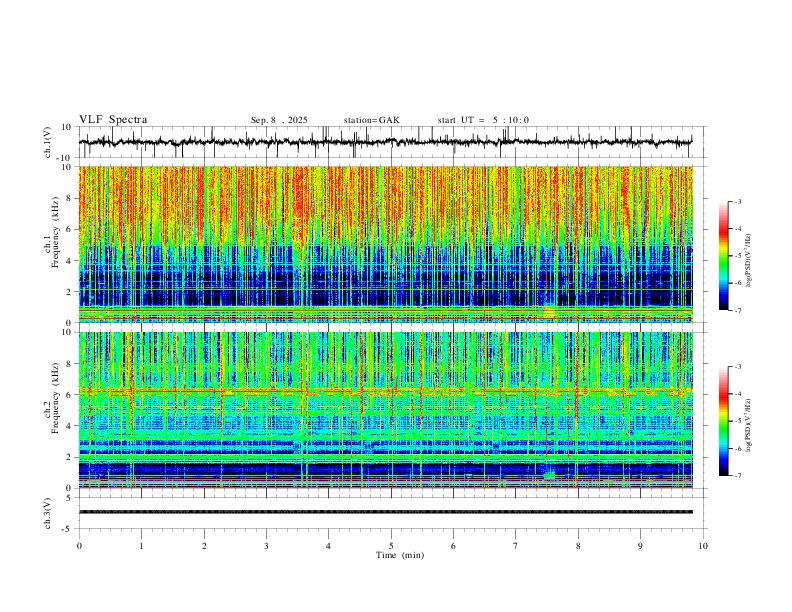Click inside the ch.1 spectrogram panel
The image size is (792, 612).
(385, 244)
